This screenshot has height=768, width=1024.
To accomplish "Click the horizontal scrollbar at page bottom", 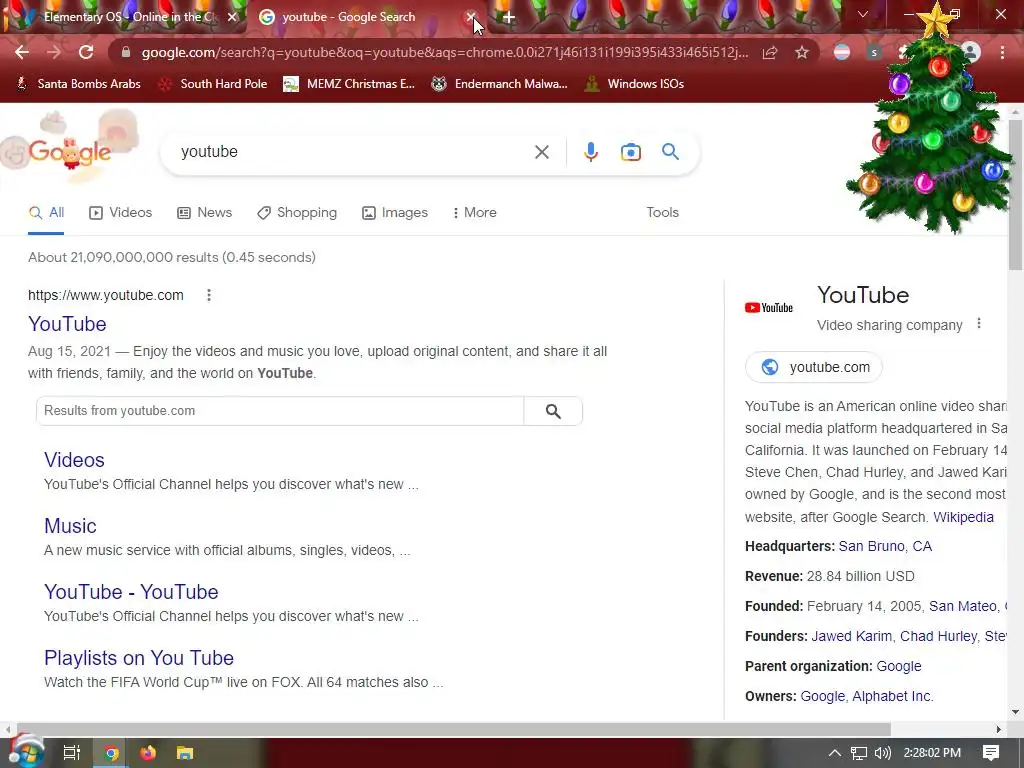I will tap(453, 729).
